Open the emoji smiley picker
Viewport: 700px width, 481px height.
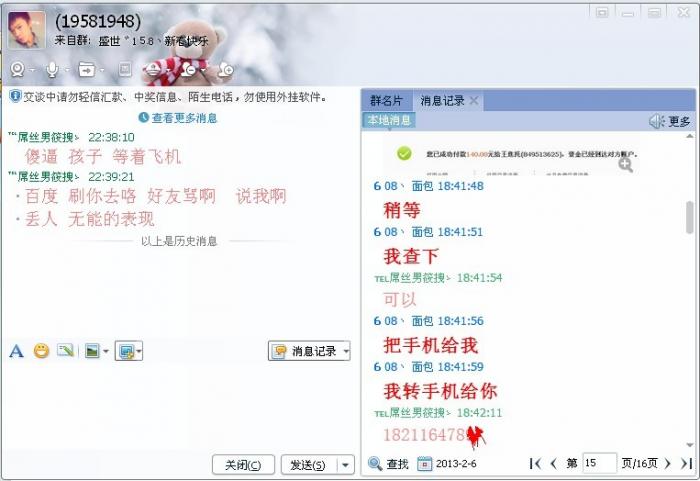click(42, 351)
